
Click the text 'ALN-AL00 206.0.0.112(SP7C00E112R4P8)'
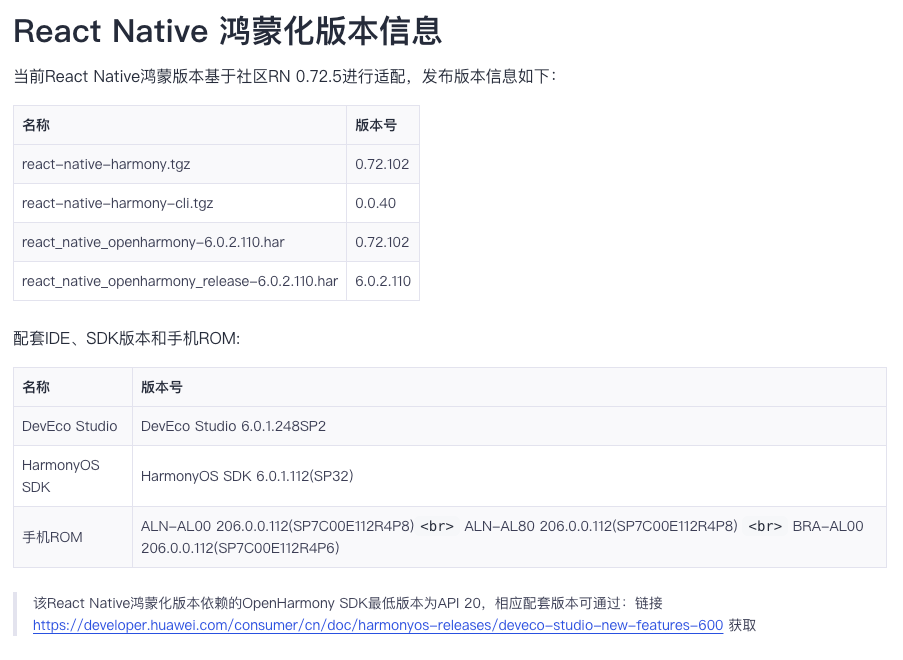click(278, 526)
